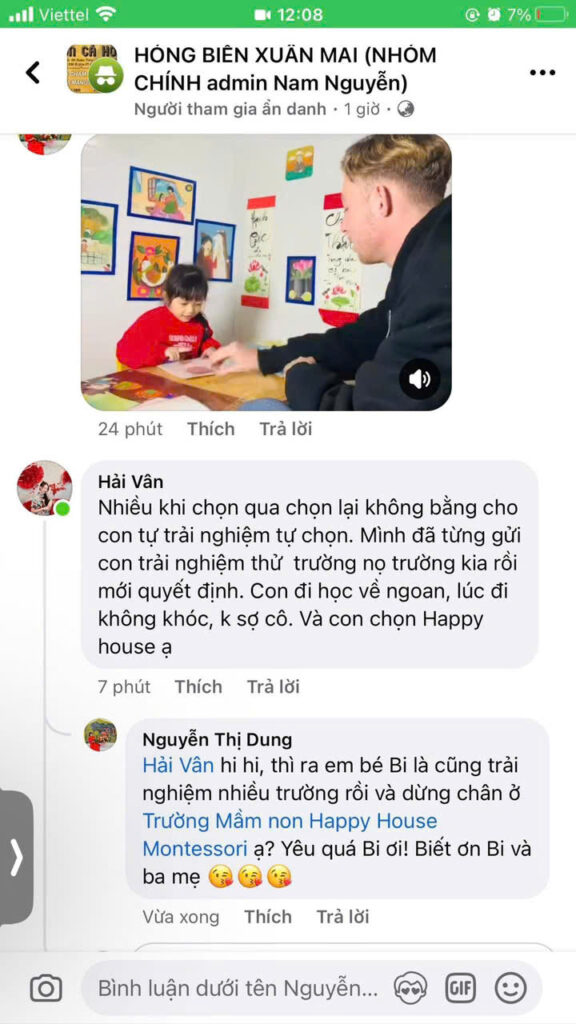The width and height of the screenshot is (576, 1024).
Task: Like the video comment posted 24 phút ago
Action: tap(210, 429)
